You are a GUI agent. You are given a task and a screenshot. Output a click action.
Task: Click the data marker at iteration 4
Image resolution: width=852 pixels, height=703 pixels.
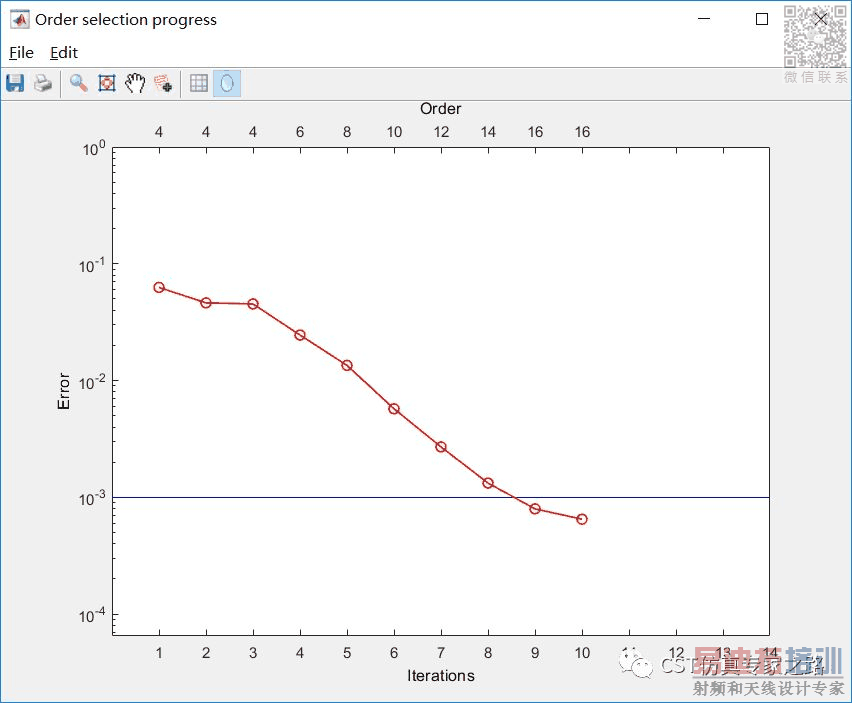coord(300,335)
